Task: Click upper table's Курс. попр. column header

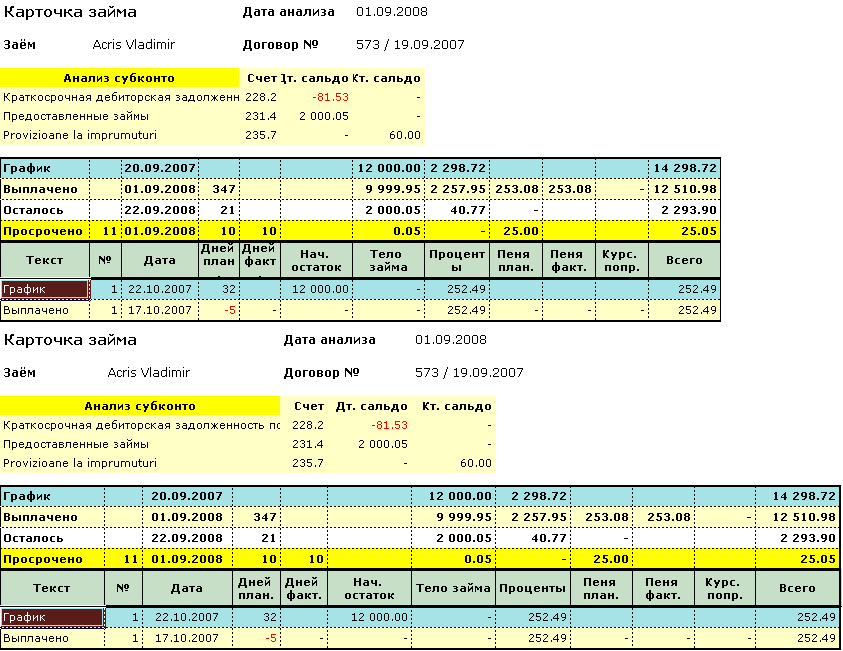Action: click(621, 260)
